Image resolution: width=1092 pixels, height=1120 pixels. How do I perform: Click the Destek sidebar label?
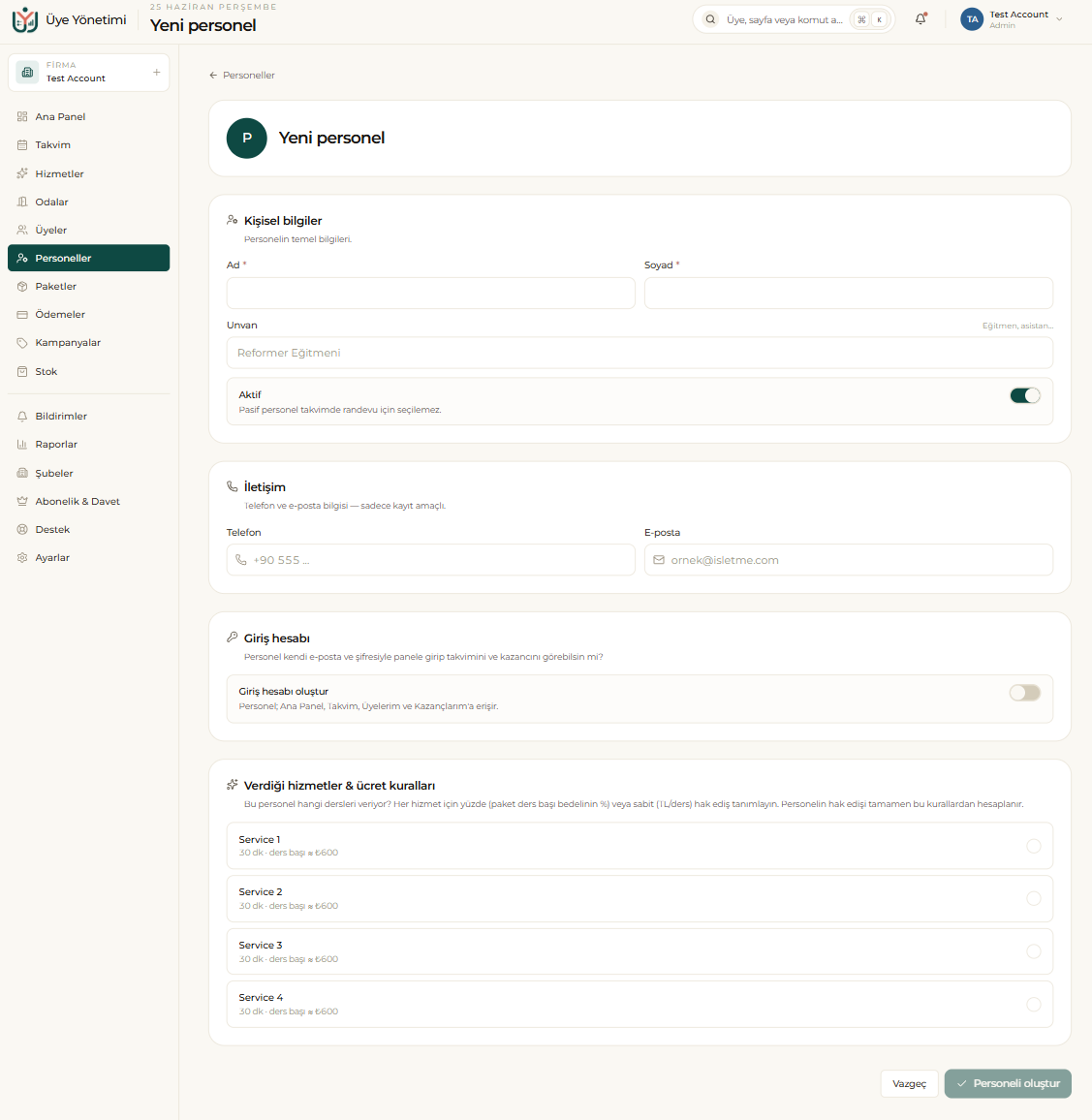click(53, 529)
